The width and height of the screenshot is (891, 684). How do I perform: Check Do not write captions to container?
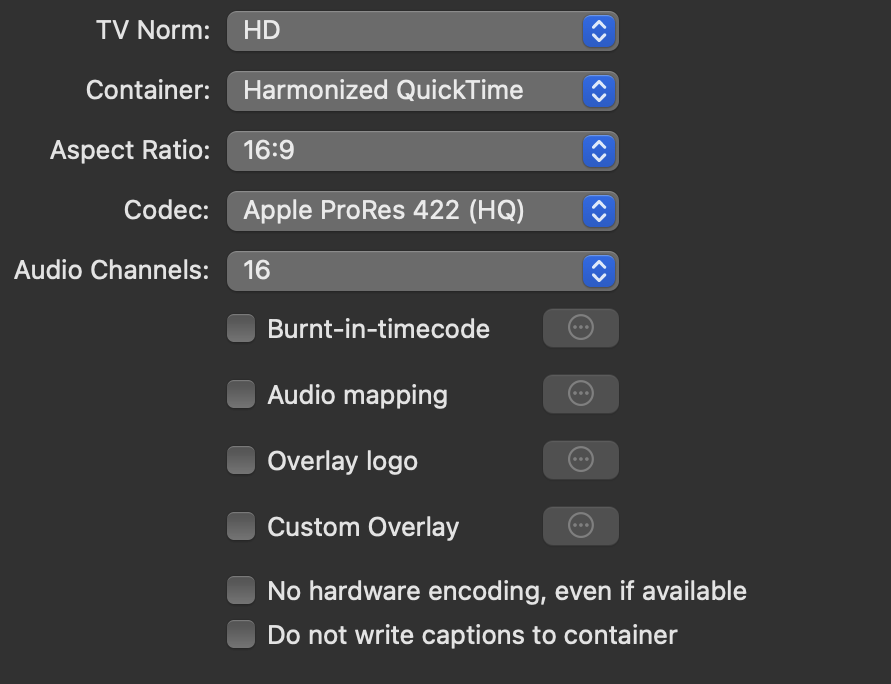241,634
